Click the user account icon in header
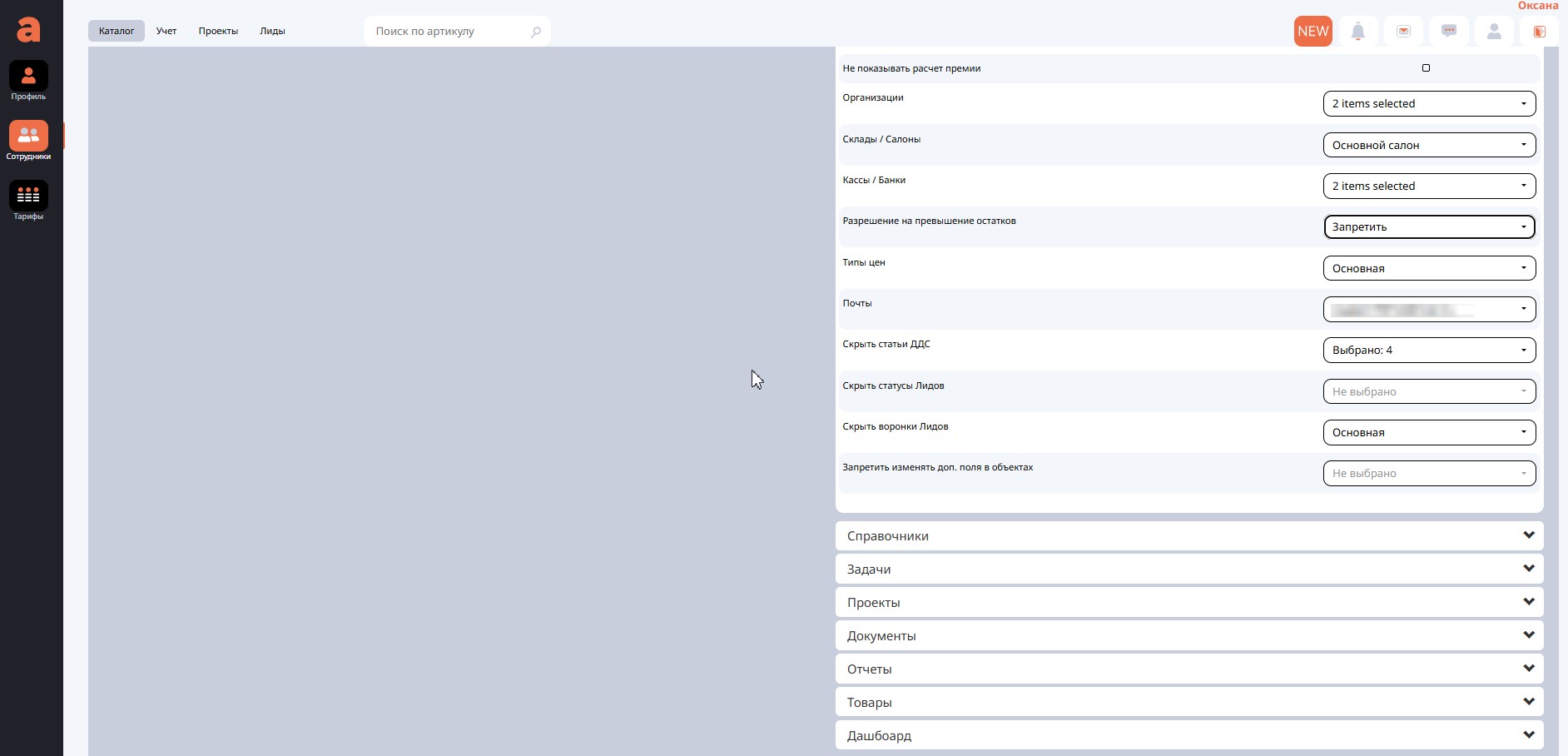Viewport: 1568px width, 756px height. coord(1494,32)
